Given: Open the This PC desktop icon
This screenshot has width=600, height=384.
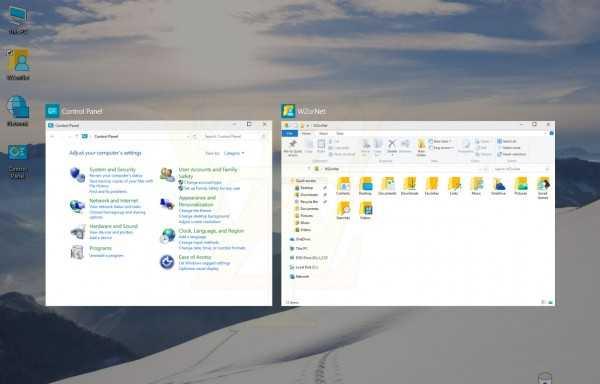Looking at the screenshot, I should point(18,20).
